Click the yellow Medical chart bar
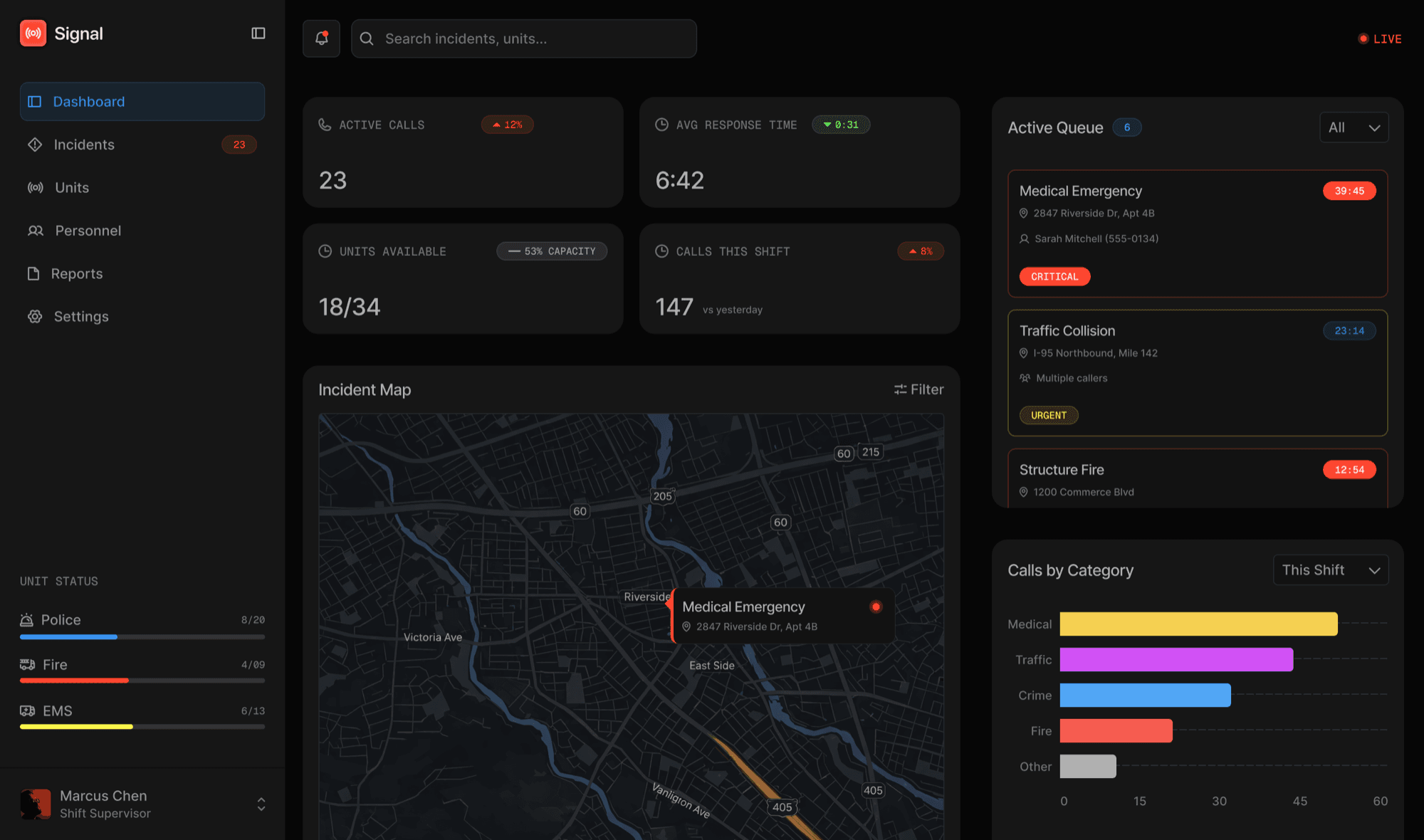 click(x=1198, y=624)
